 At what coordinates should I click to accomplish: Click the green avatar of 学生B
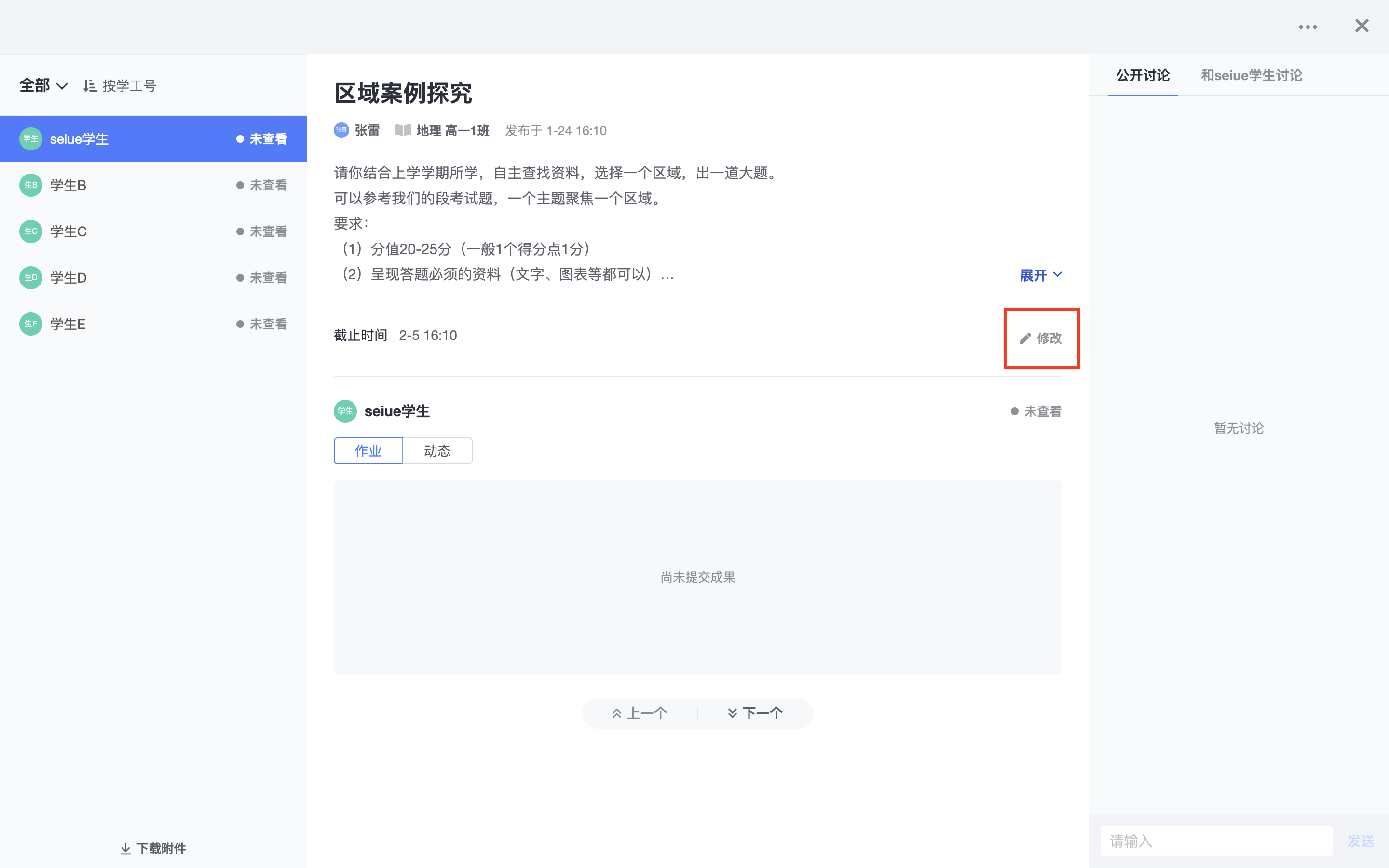[x=31, y=185]
